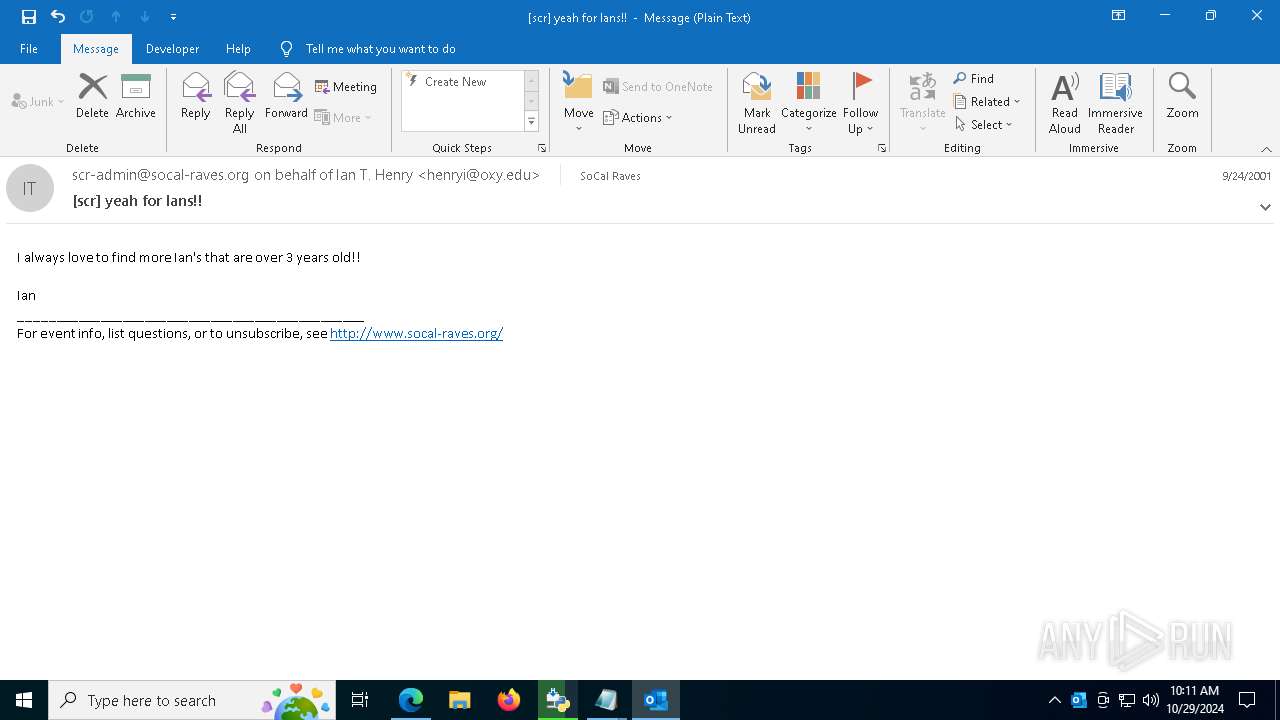
Task: Click Reply All
Action: [240, 103]
